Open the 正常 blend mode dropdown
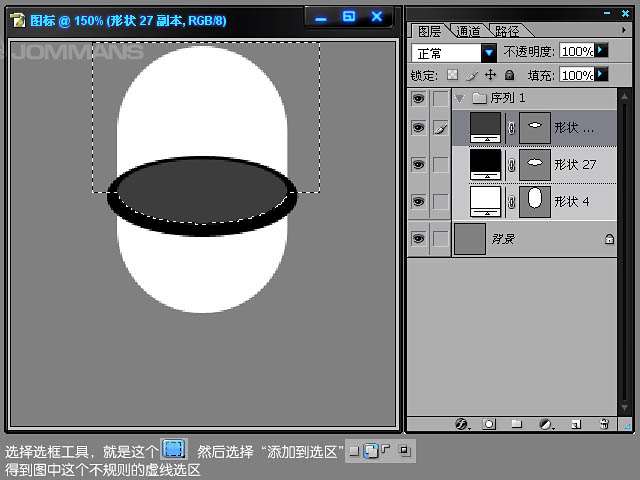Viewport: 640px width, 480px height. 489,52
